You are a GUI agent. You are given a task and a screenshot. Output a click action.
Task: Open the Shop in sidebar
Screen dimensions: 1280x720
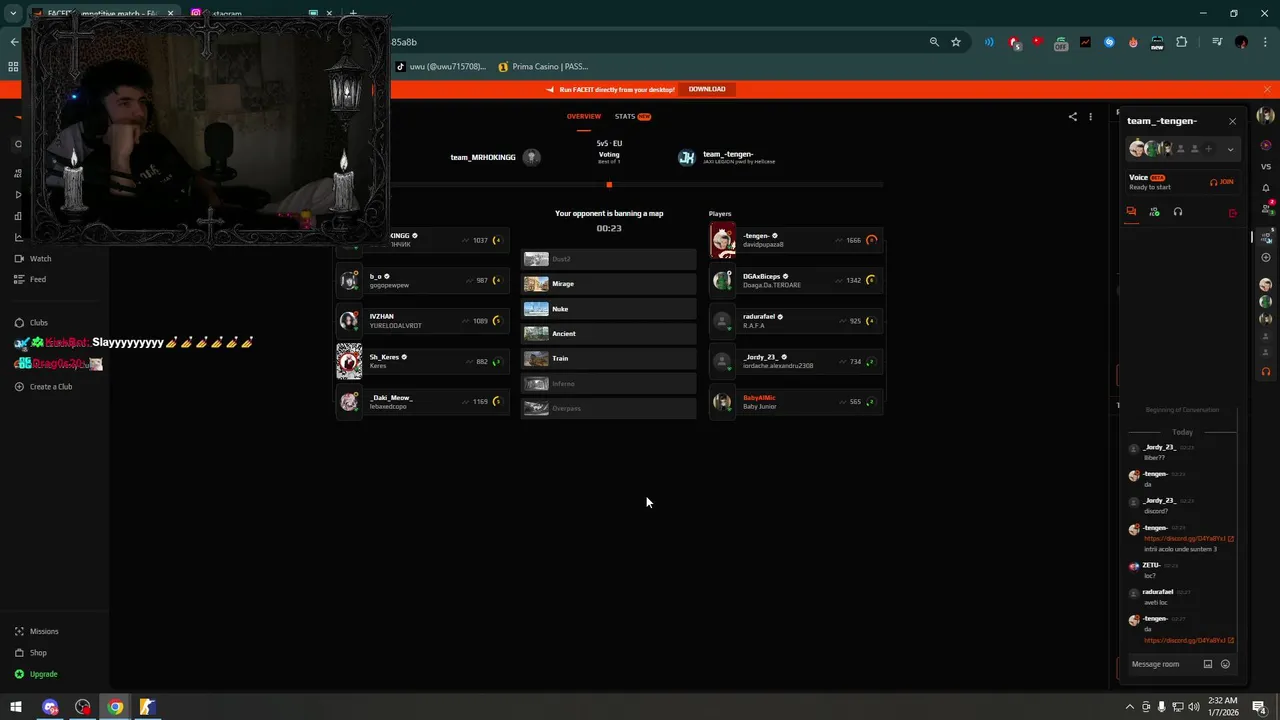coord(30,652)
